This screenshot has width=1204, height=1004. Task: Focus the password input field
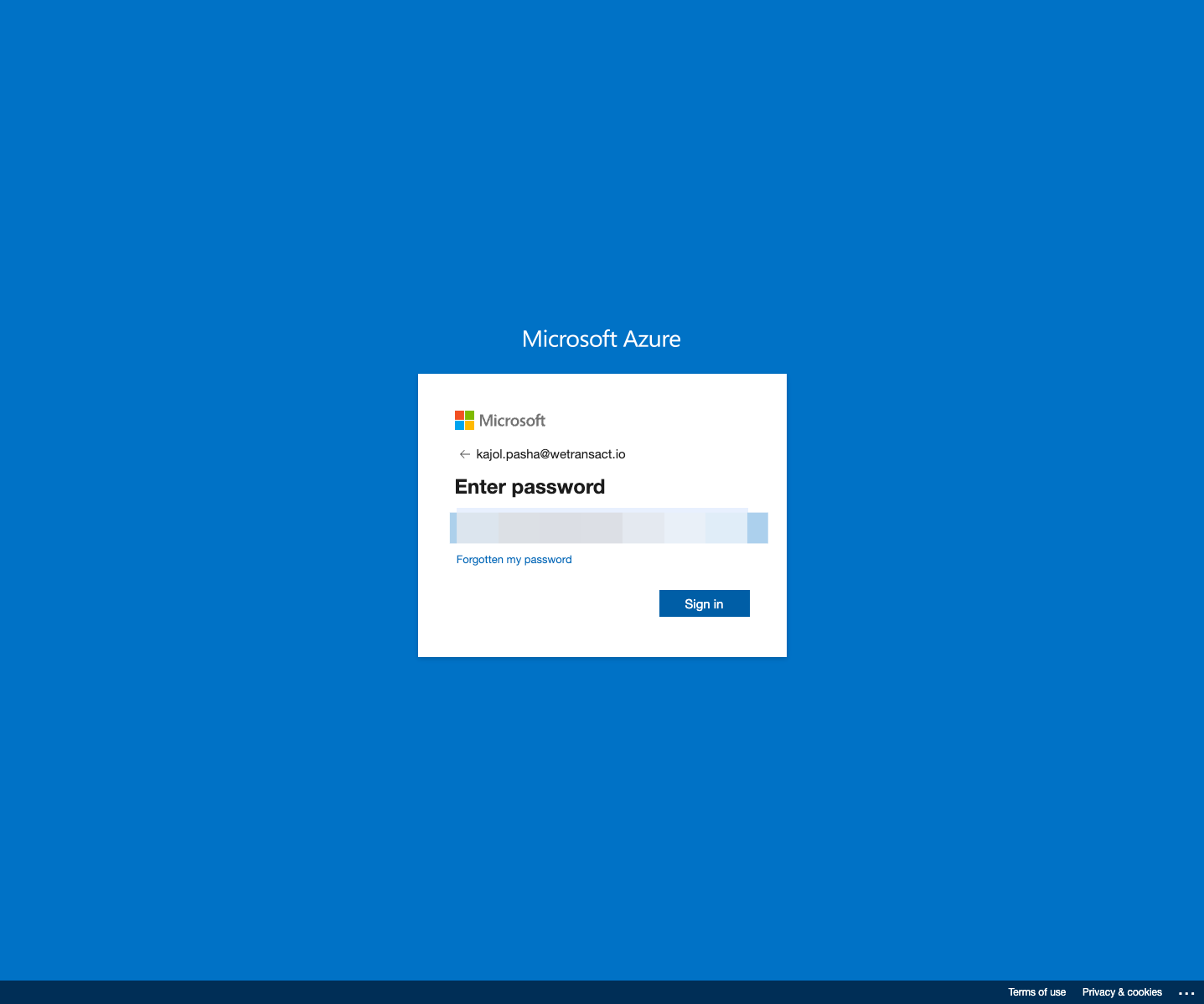tap(609, 527)
